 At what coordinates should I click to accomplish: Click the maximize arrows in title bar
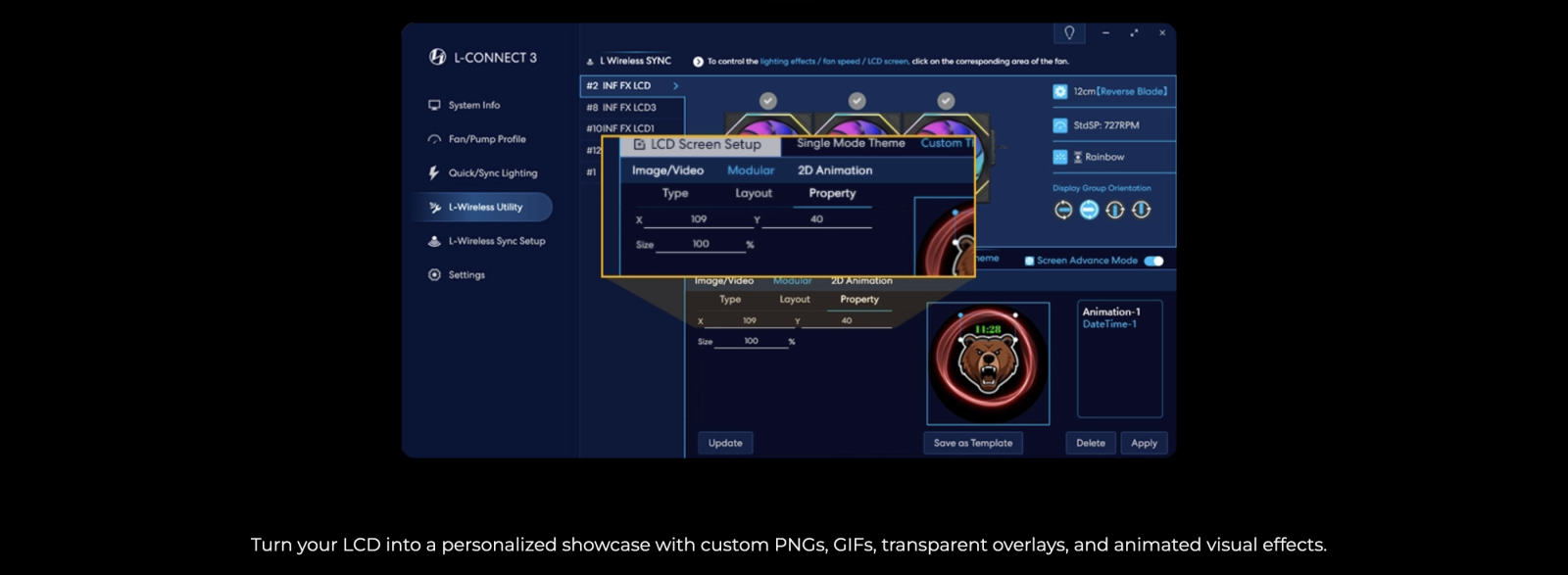tap(1134, 32)
